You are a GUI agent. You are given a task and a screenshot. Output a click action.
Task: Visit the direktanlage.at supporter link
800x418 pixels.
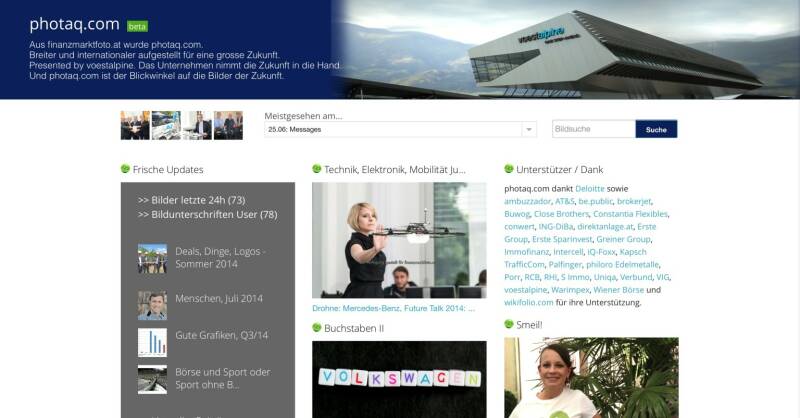click(605, 227)
